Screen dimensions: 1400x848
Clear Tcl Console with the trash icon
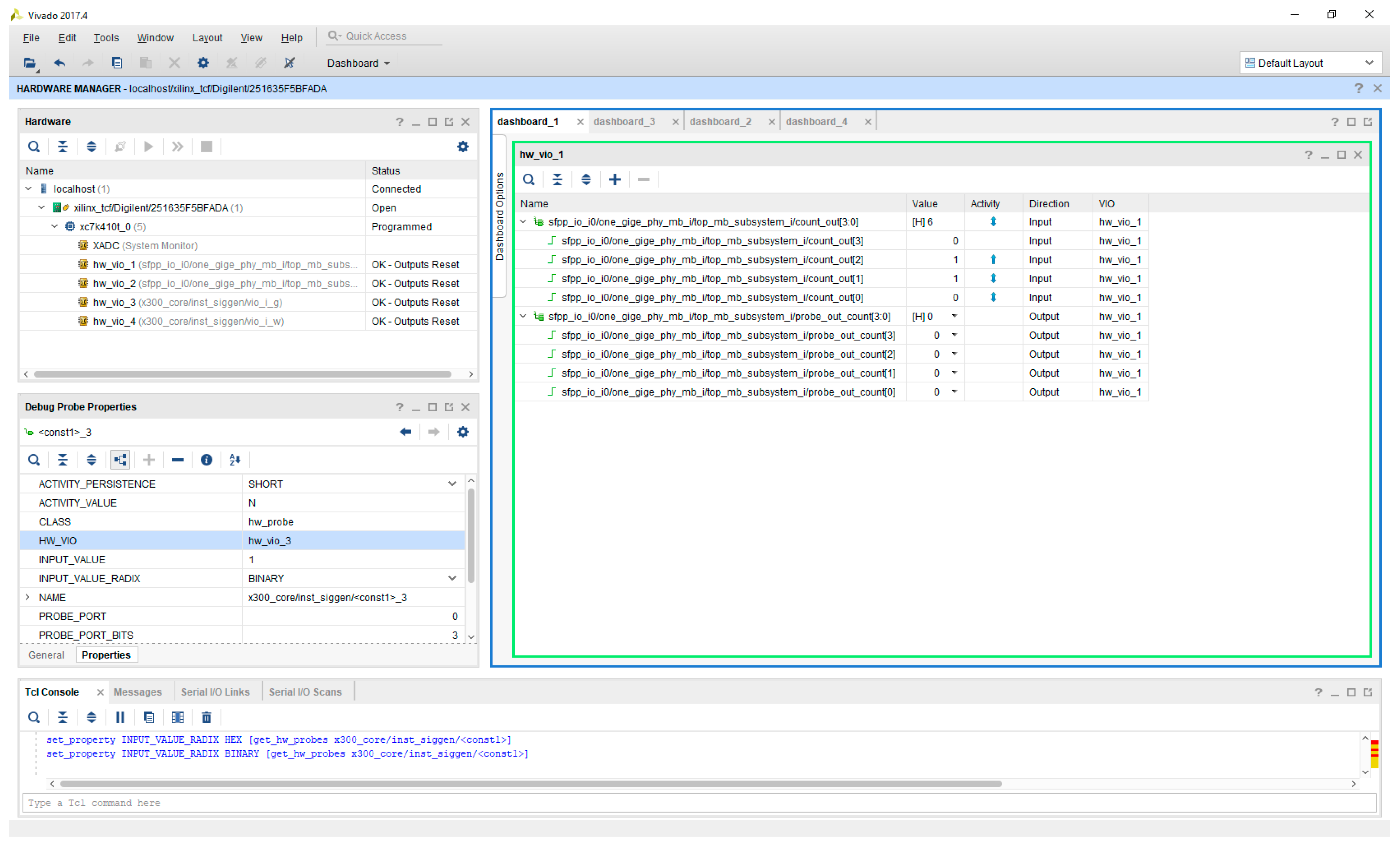click(206, 717)
